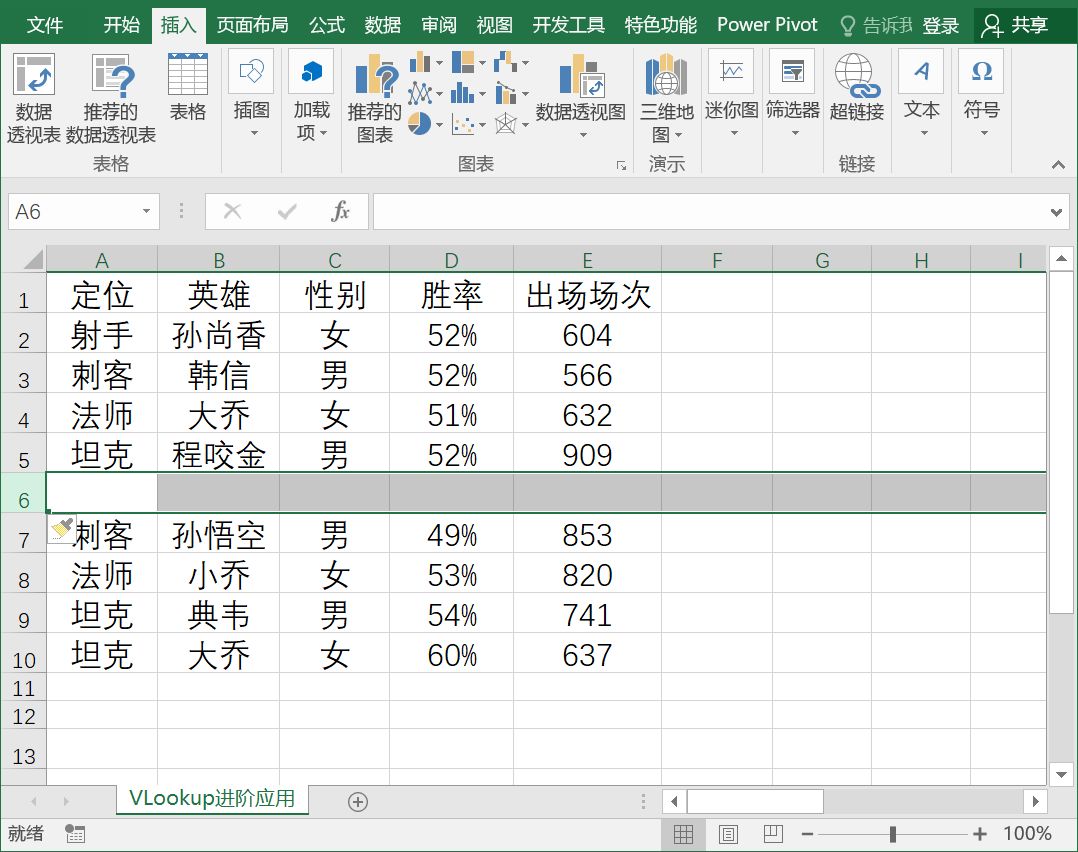This screenshot has height=852, width=1078.
Task: Insert a pie or doughnut chart
Action: [x=419, y=124]
